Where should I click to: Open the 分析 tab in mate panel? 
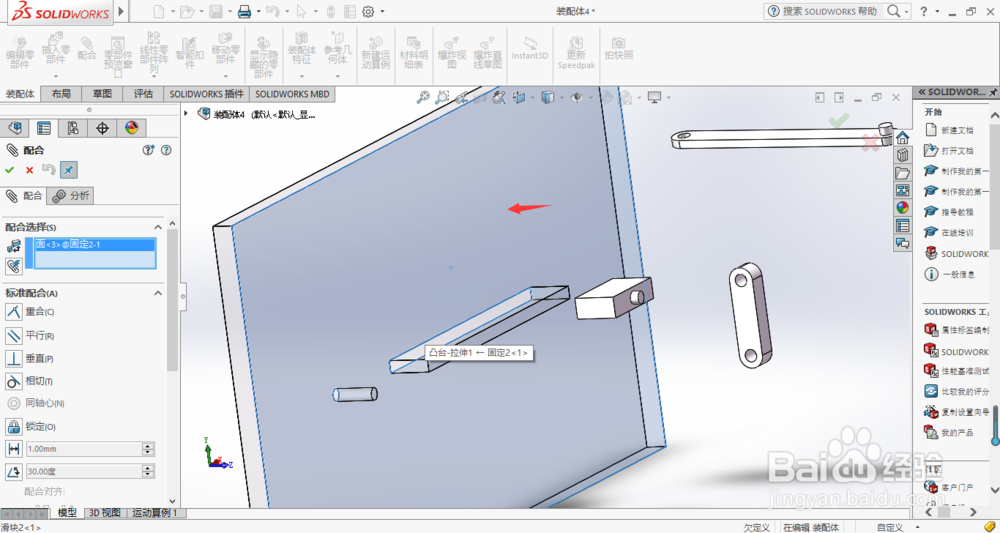[x=71, y=196]
